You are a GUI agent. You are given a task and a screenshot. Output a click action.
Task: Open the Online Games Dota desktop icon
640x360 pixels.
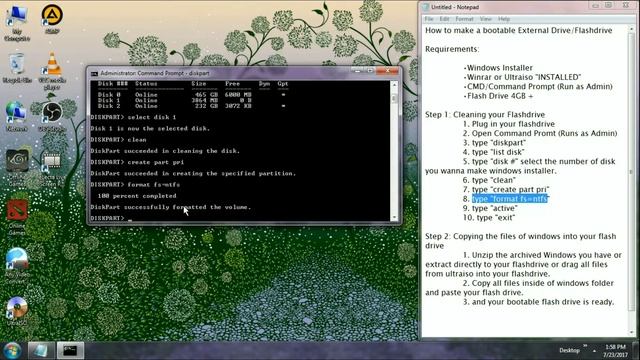click(x=17, y=217)
